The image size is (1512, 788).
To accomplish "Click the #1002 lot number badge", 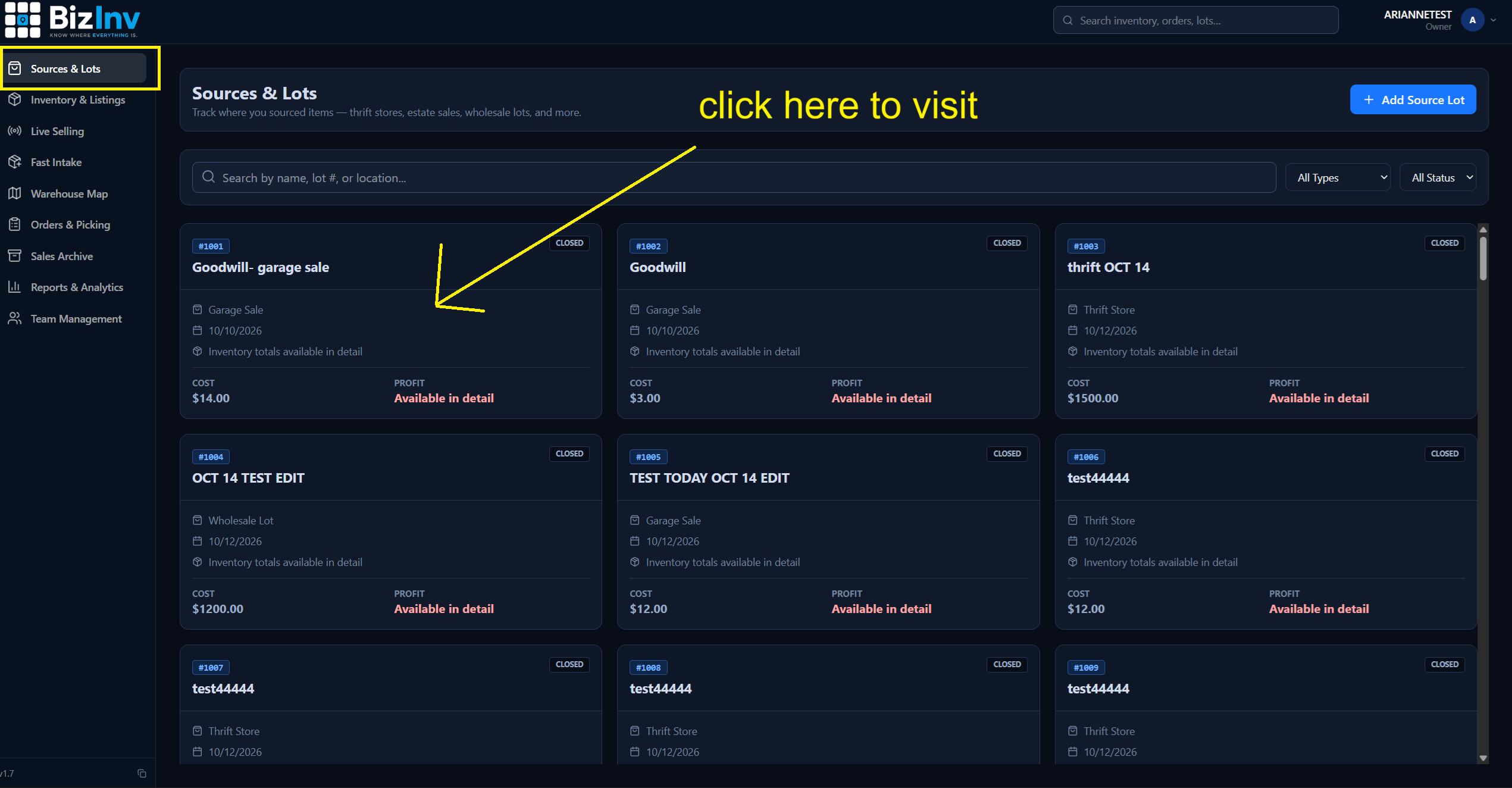I will pyautogui.click(x=648, y=246).
